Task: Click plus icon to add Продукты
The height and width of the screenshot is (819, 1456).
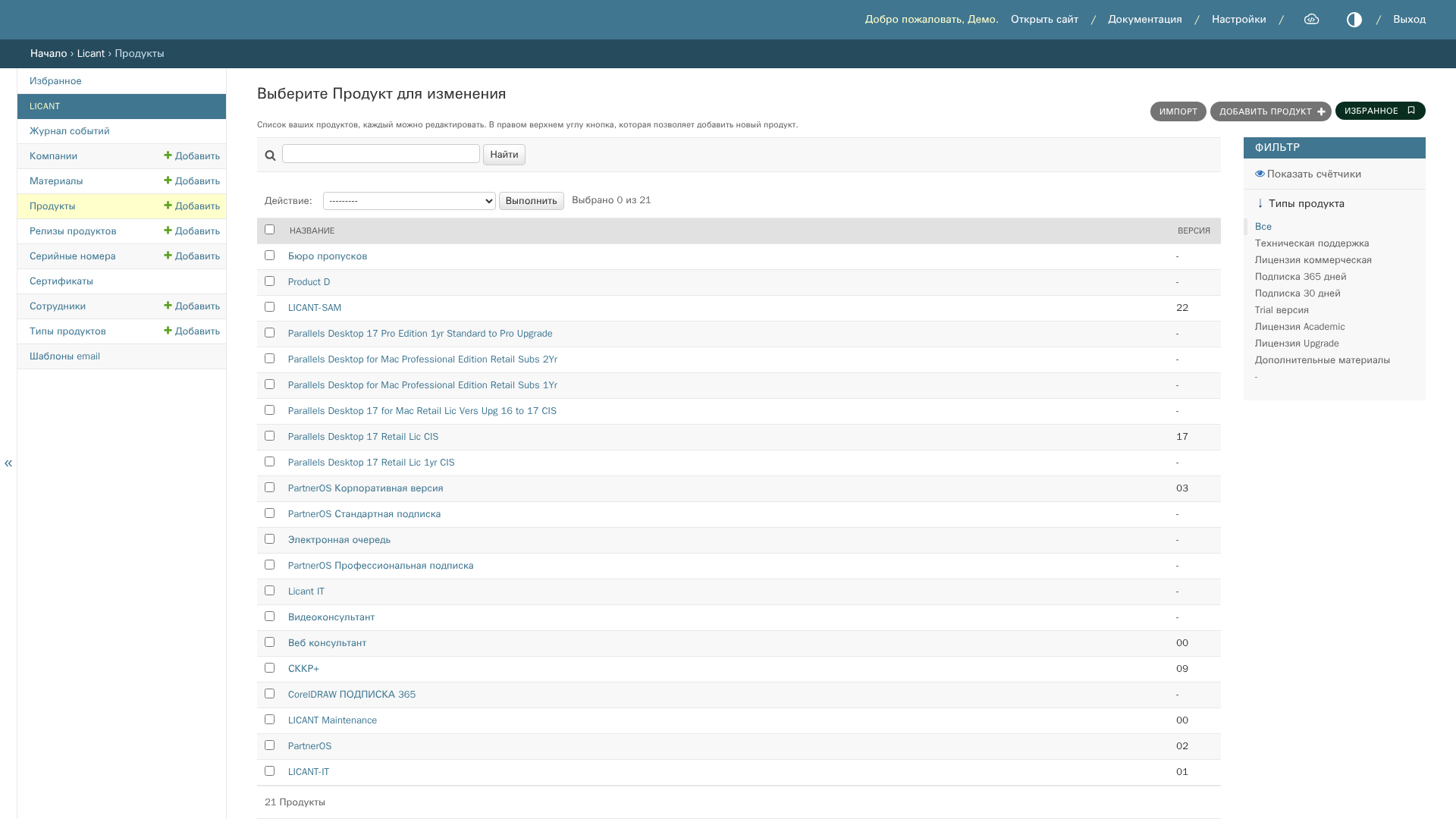Action: coord(168,206)
